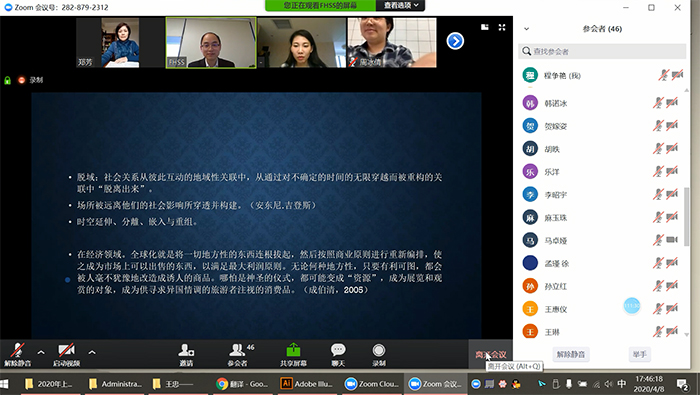Click the Record (录制) icon in toolbar
The height and width of the screenshot is (395, 700).
379,350
